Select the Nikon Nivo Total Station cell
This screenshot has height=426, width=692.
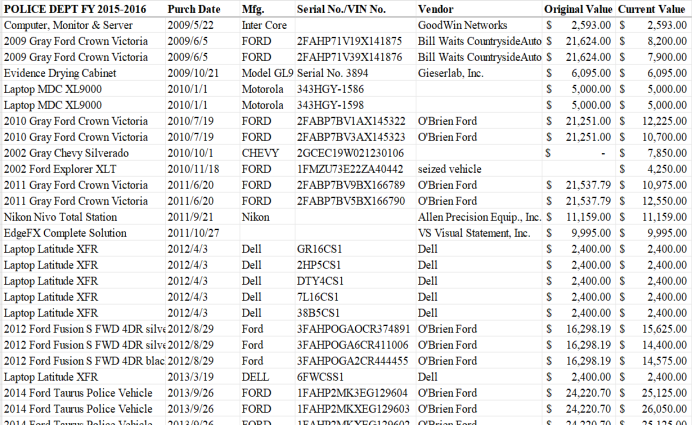[x=58, y=217]
